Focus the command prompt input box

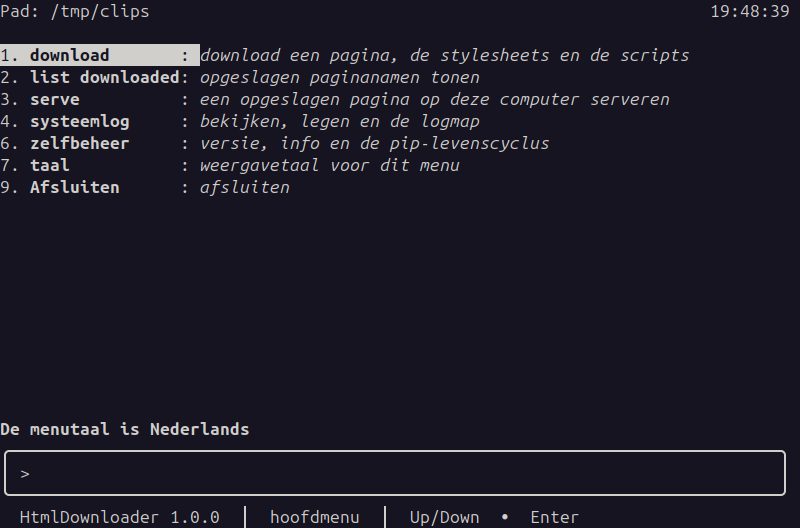(395, 473)
